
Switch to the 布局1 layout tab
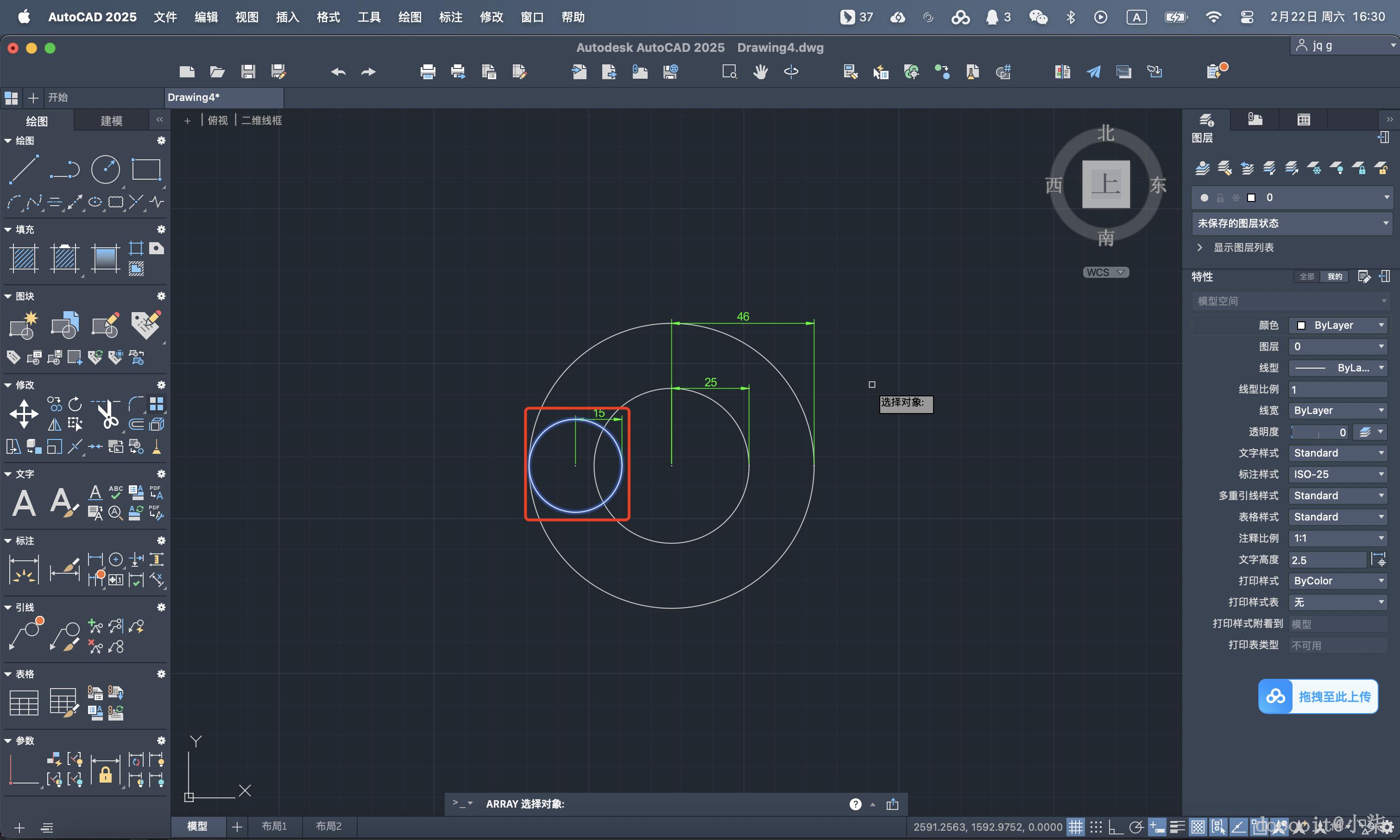click(274, 827)
